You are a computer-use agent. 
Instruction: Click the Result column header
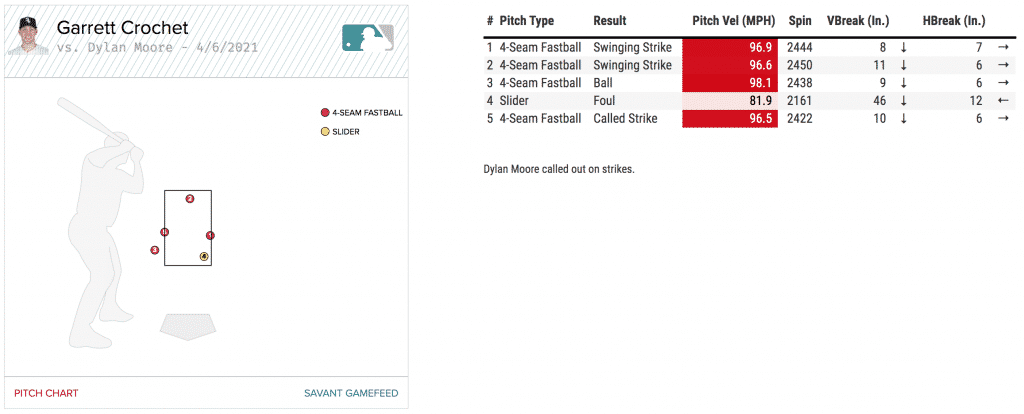click(x=610, y=21)
